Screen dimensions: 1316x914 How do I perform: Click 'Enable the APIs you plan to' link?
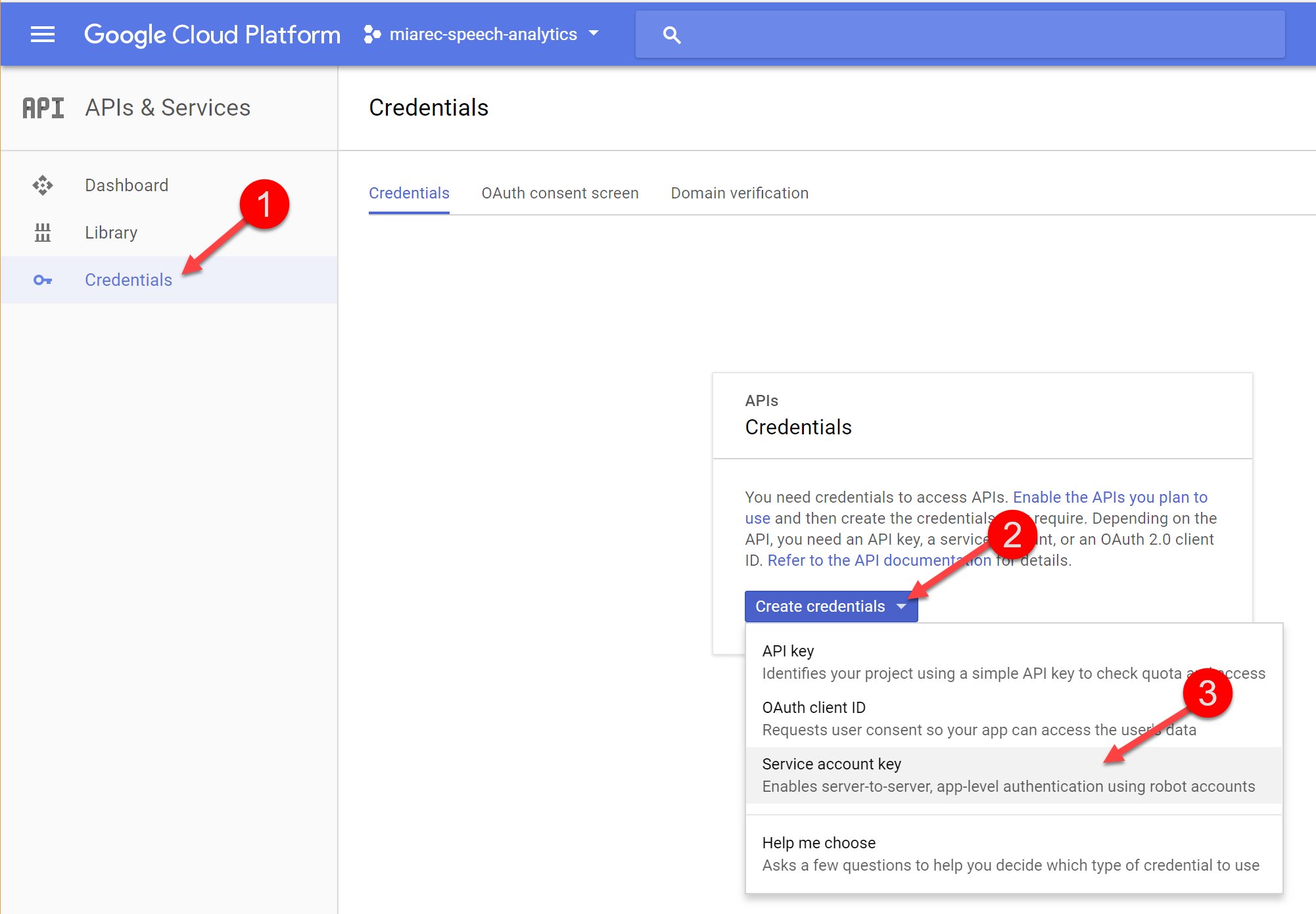tap(1110, 497)
